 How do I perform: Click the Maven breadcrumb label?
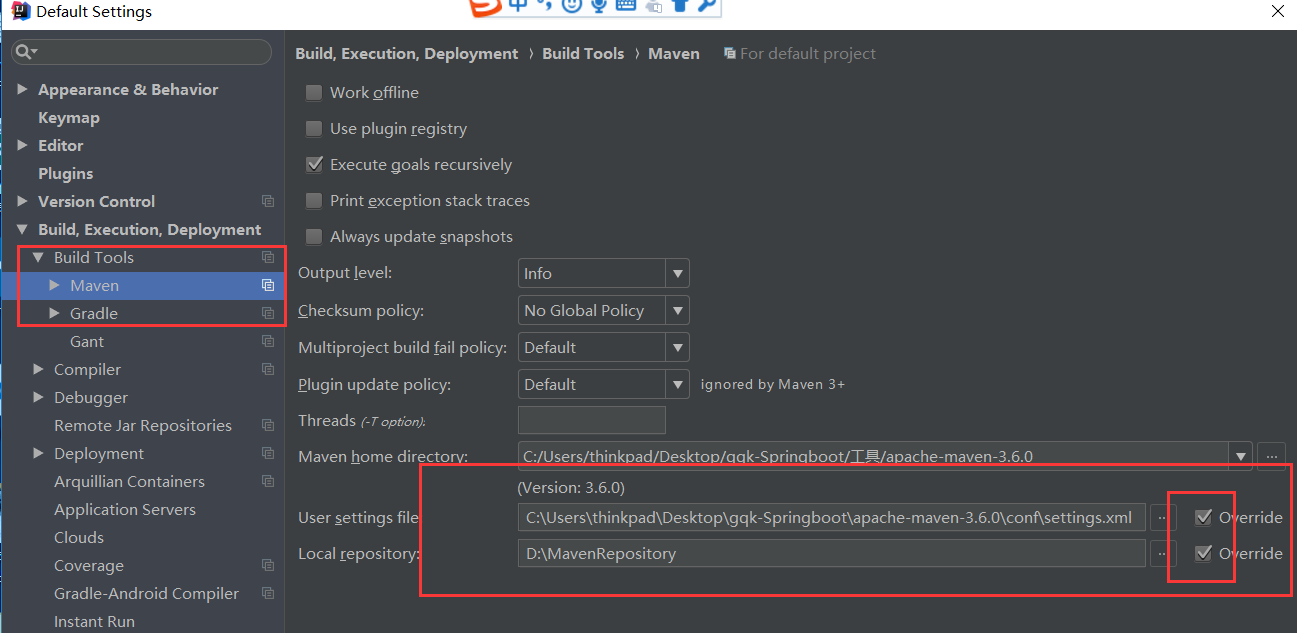(674, 54)
